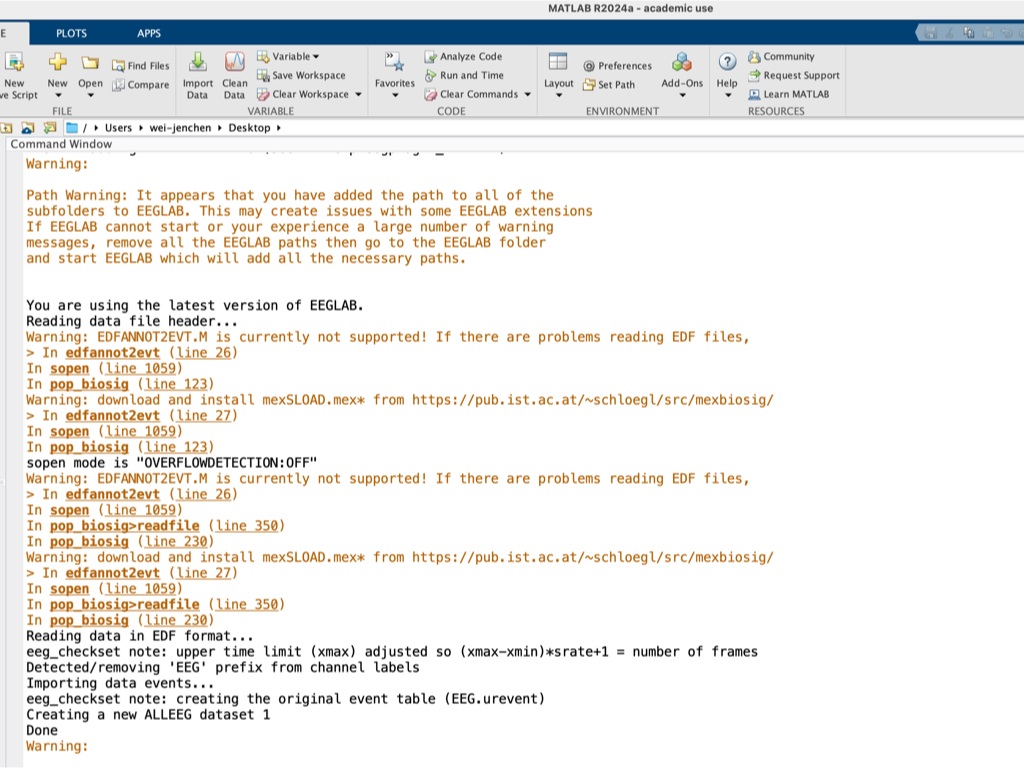Viewport: 1024px width, 768px height.
Task: Expand the New dropdown arrow
Action: point(57,96)
